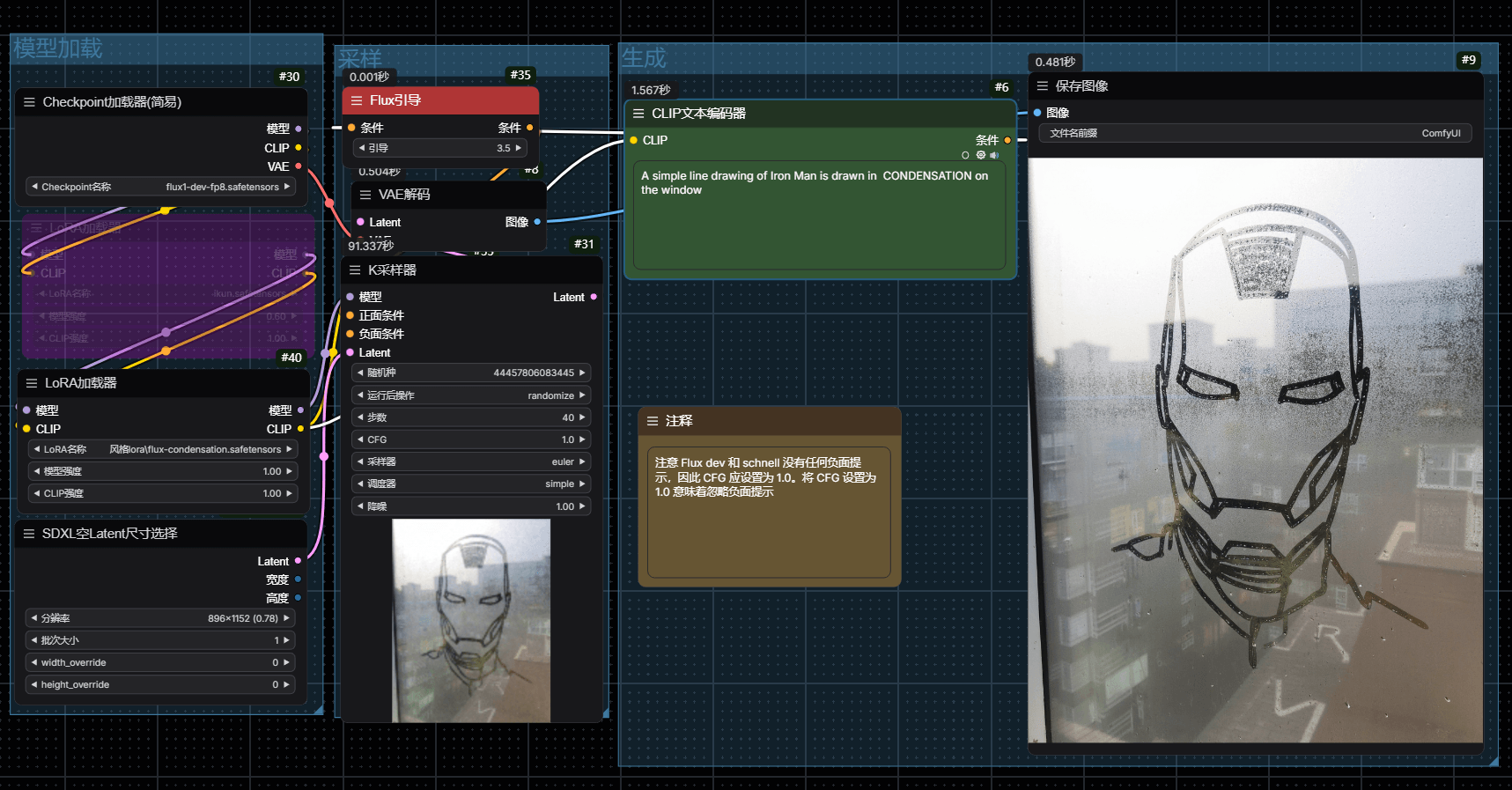
Task: Click the CLIP文本编码器 条件 output port
Action: tap(1007, 140)
